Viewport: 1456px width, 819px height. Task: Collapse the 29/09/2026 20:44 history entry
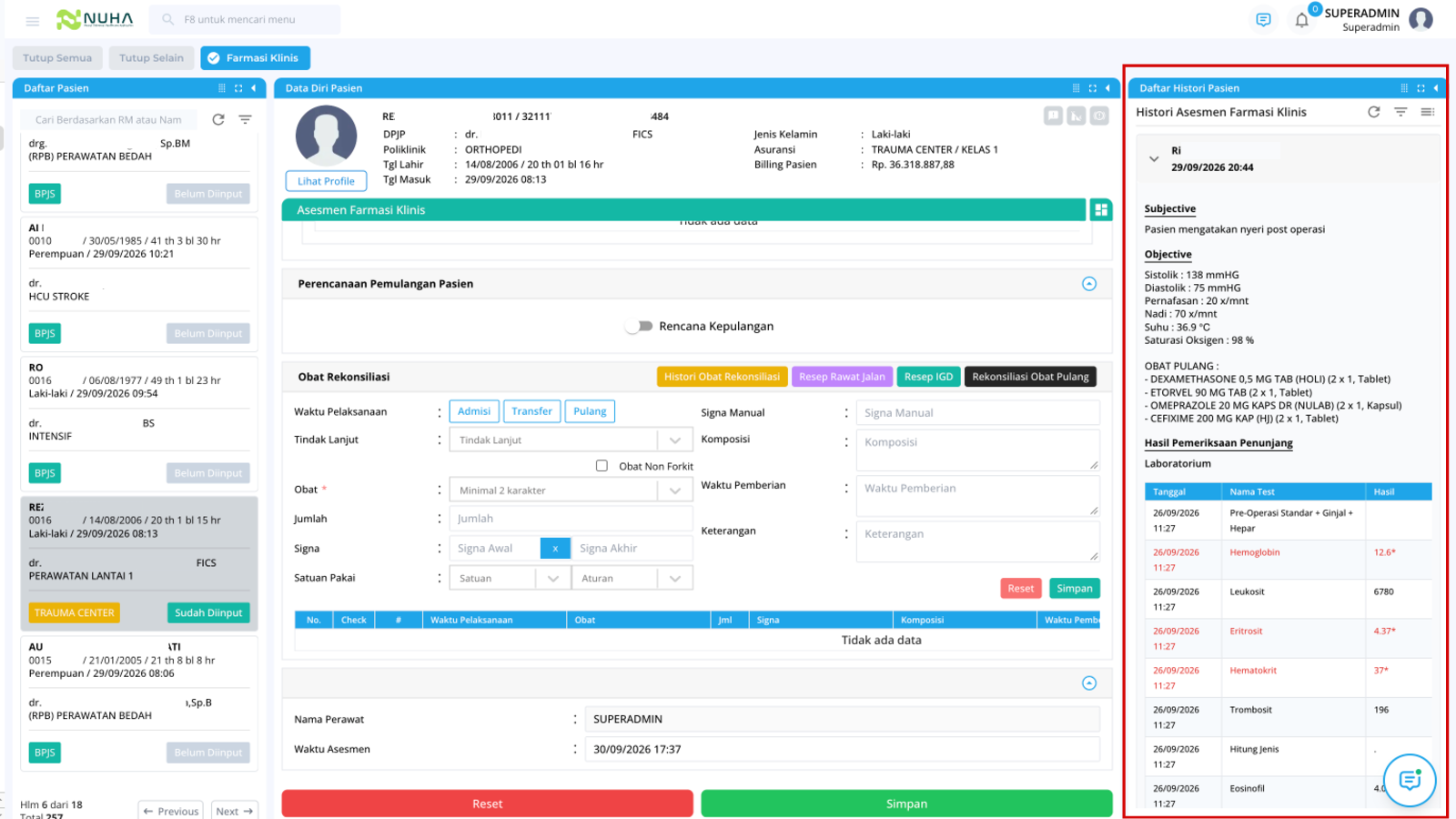click(x=1154, y=158)
